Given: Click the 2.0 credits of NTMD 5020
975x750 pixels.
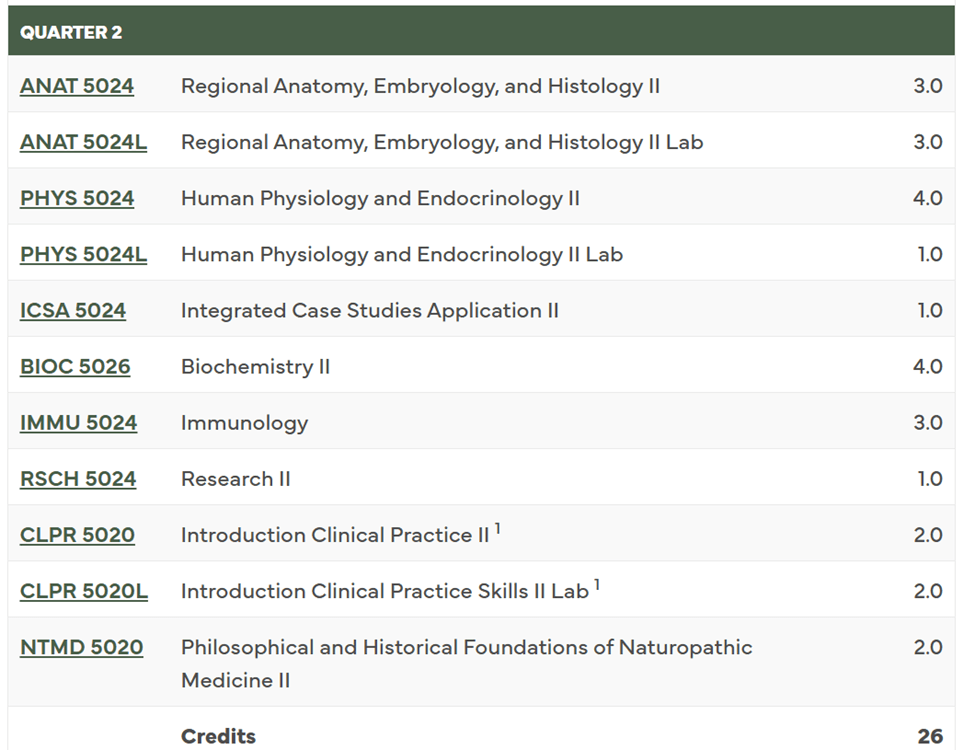Looking at the screenshot, I should (928, 647).
